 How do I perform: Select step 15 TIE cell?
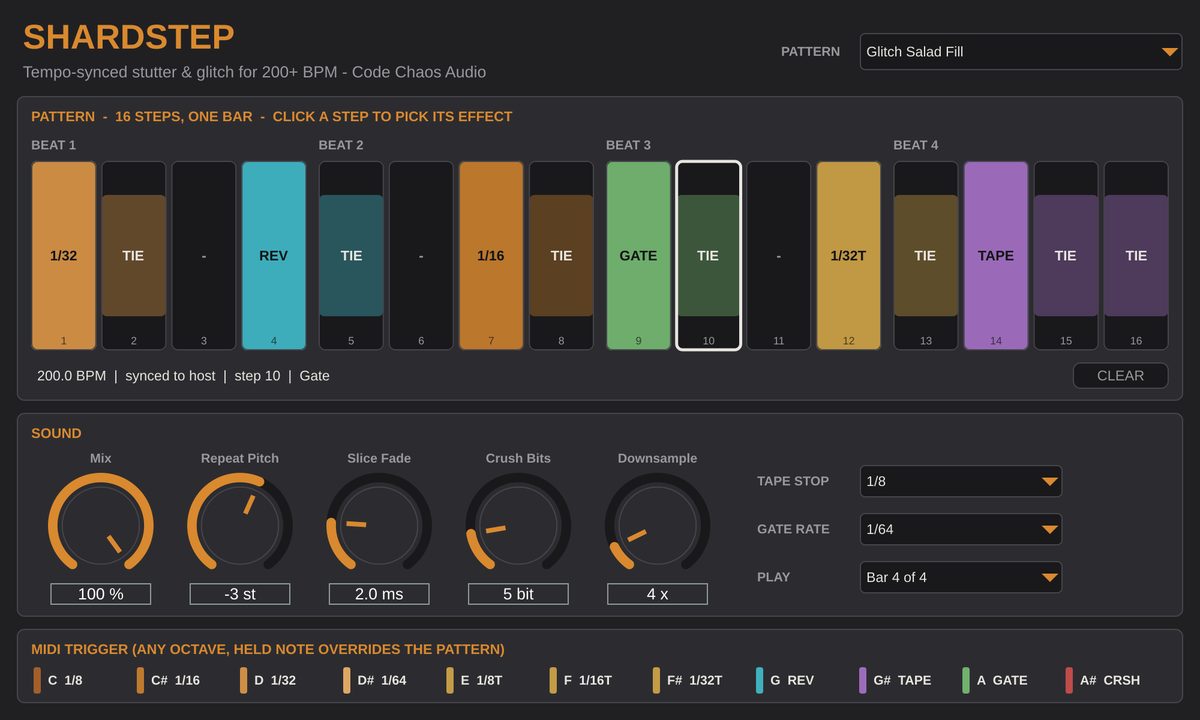coord(1066,256)
